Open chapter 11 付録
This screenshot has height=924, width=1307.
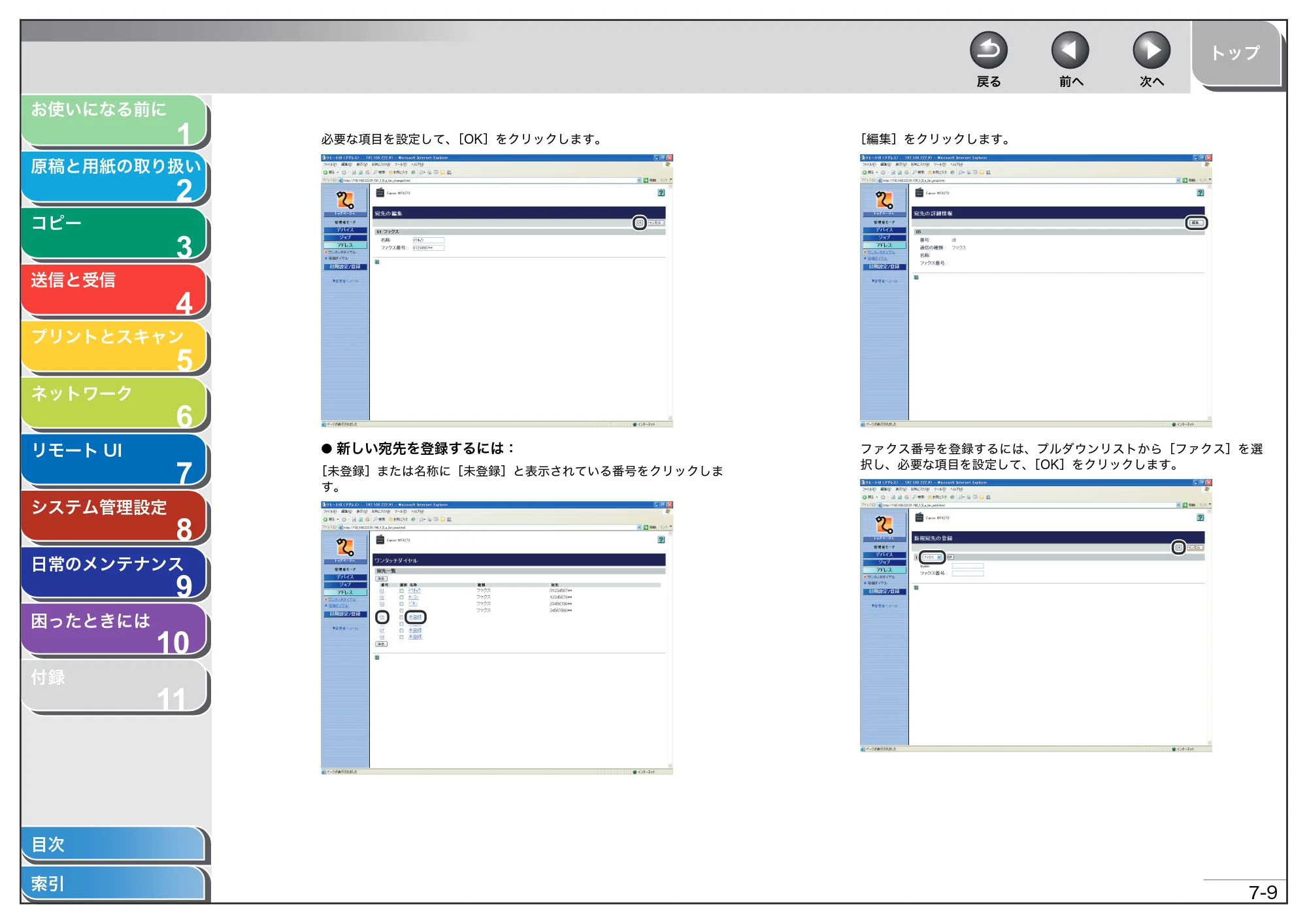(x=114, y=687)
